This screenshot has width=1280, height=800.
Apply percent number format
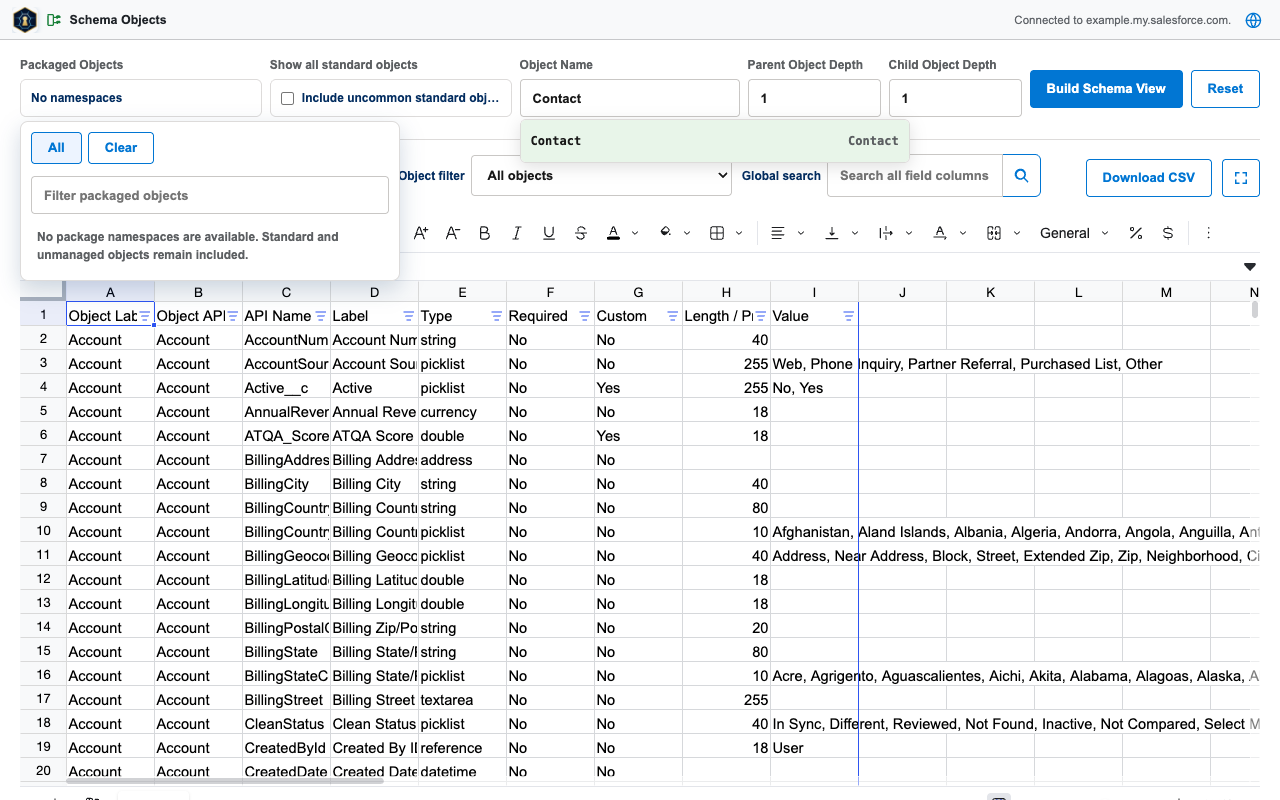[x=1136, y=233]
